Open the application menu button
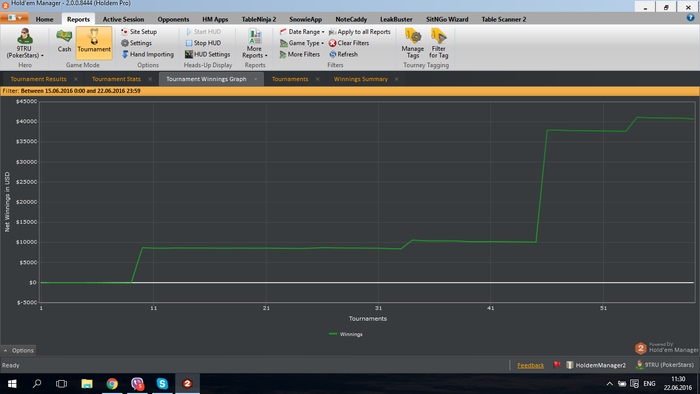This screenshot has height=394, width=700. click(x=15, y=17)
